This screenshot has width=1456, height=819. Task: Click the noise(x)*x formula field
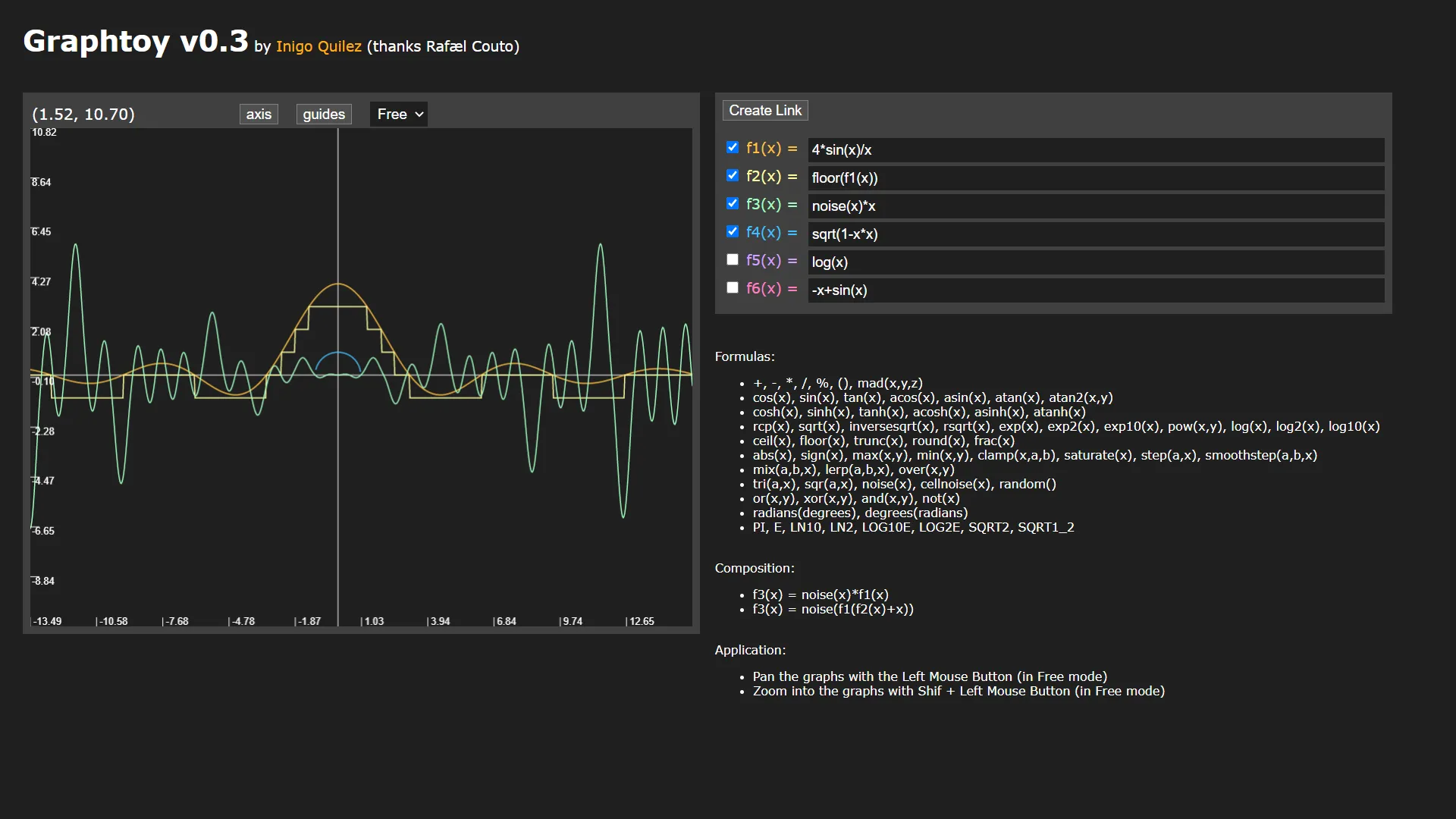tap(1096, 206)
